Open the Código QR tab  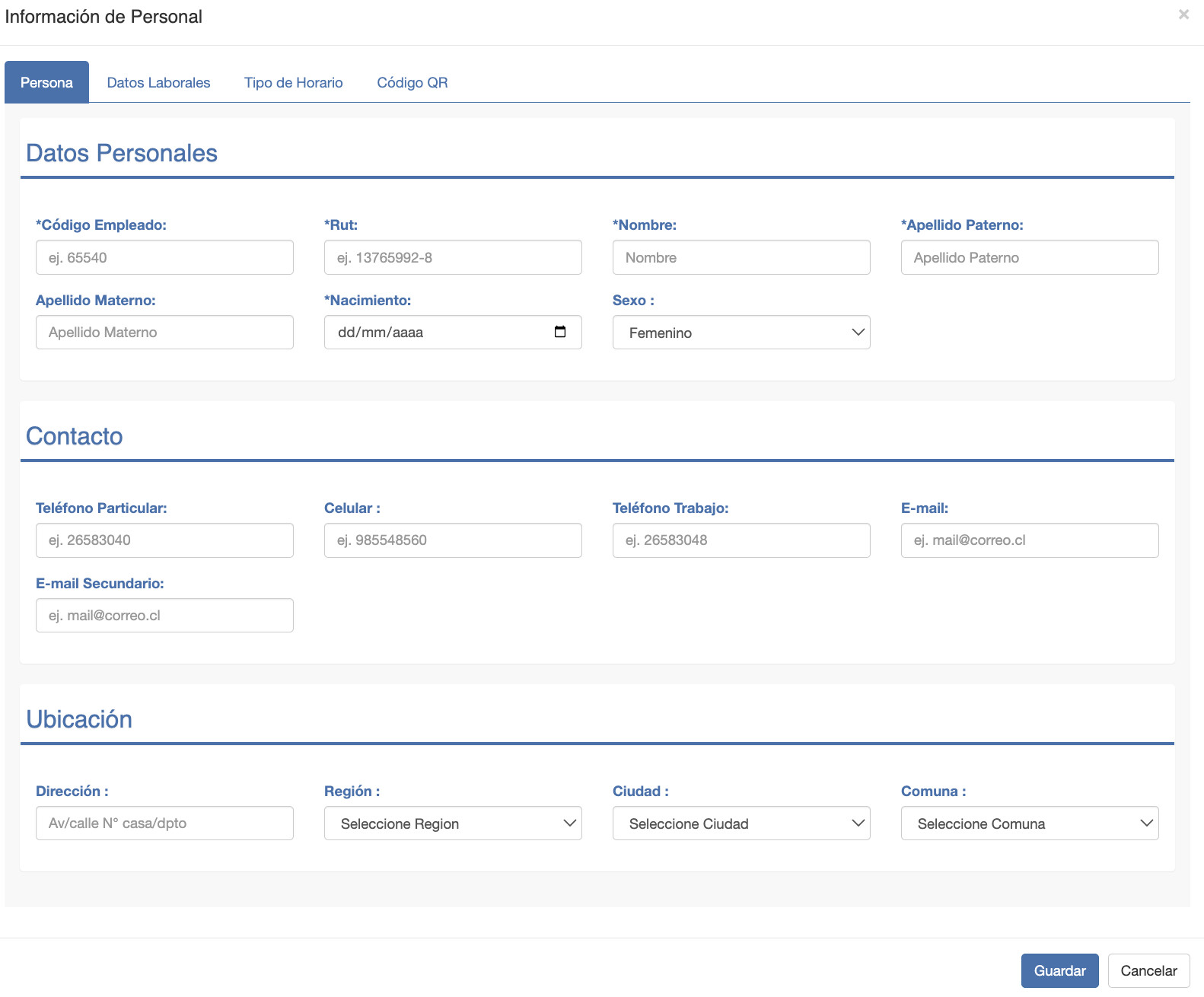point(412,82)
